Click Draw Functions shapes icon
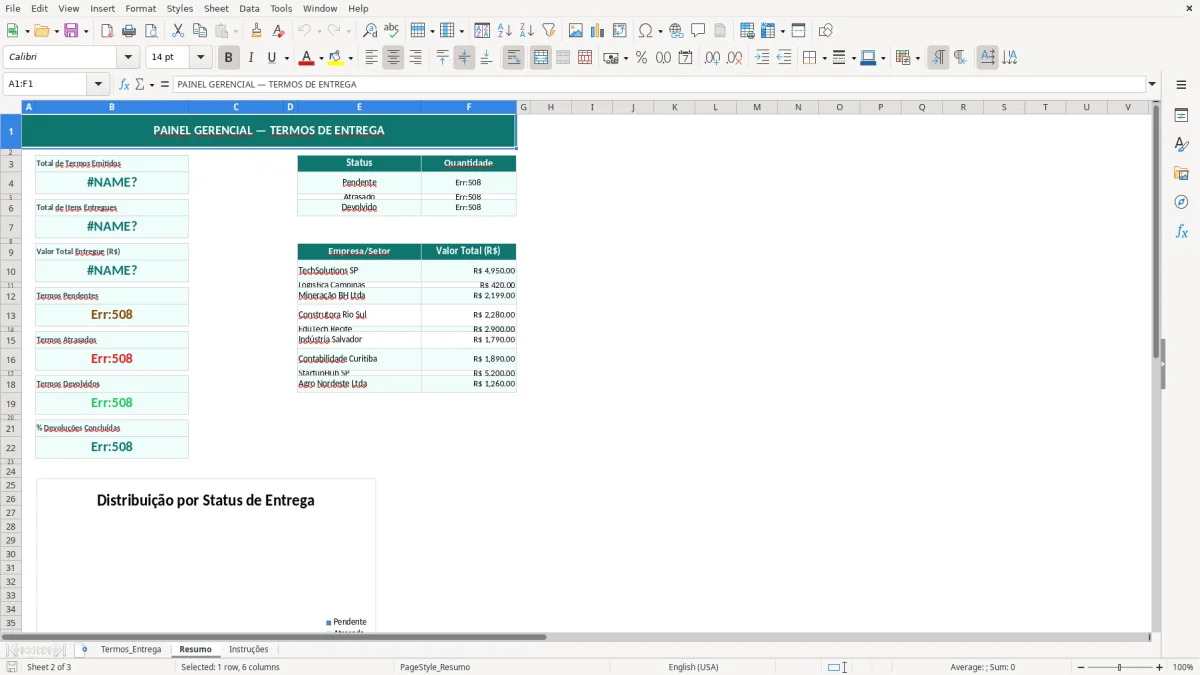This screenshot has height=675, width=1200. 826,31
